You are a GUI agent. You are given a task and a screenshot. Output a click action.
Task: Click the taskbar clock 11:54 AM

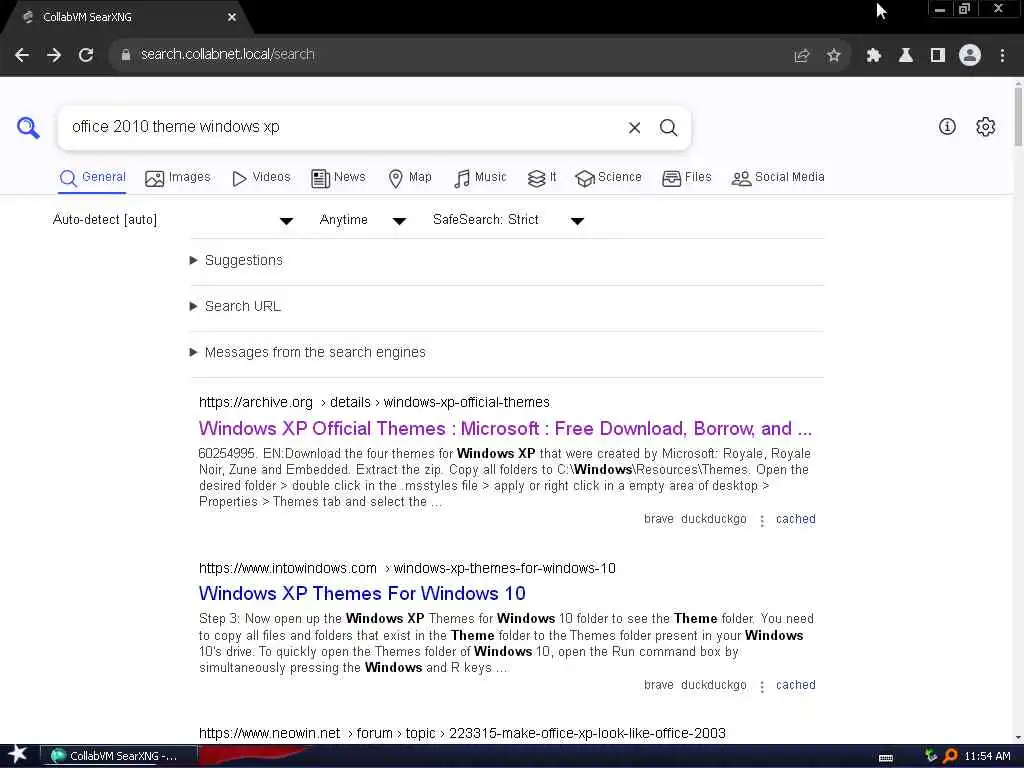pos(987,756)
